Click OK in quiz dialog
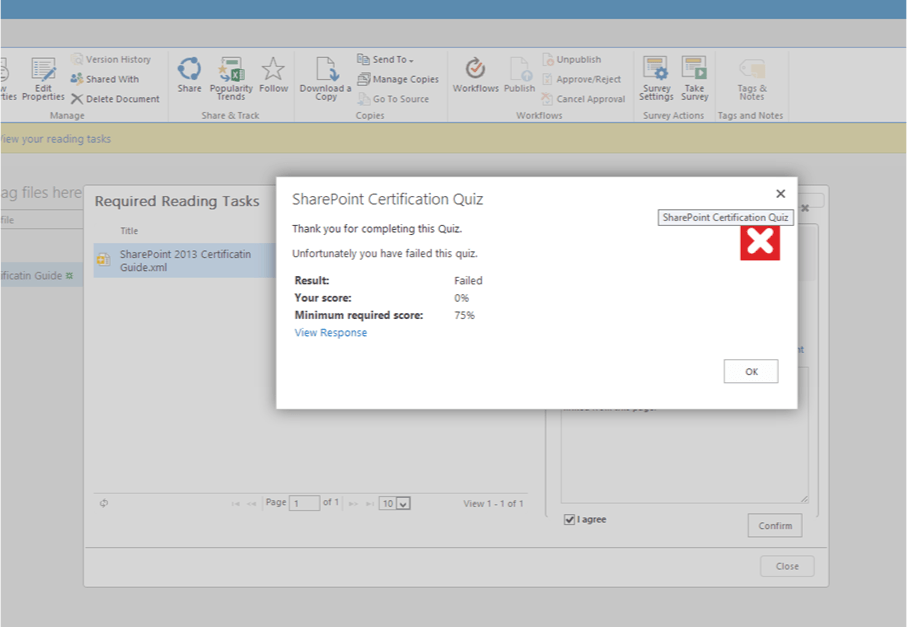 point(751,371)
